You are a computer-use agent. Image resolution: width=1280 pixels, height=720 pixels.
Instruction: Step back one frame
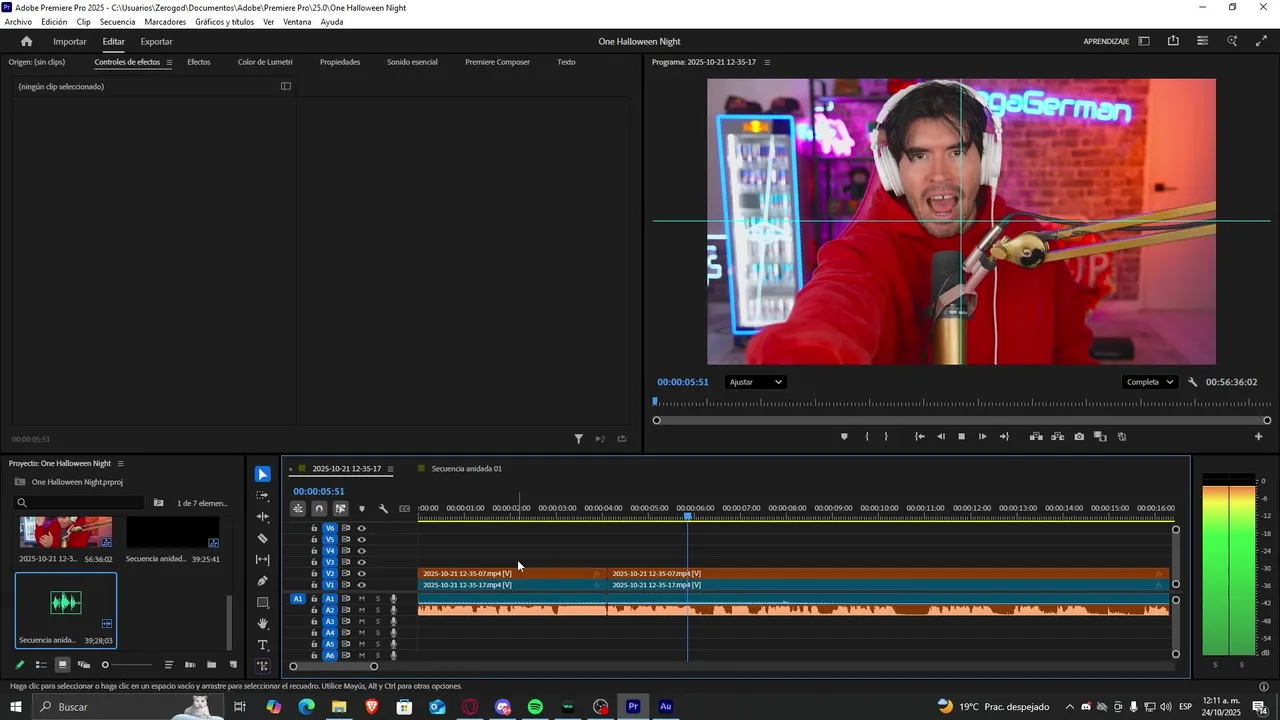coord(941,436)
